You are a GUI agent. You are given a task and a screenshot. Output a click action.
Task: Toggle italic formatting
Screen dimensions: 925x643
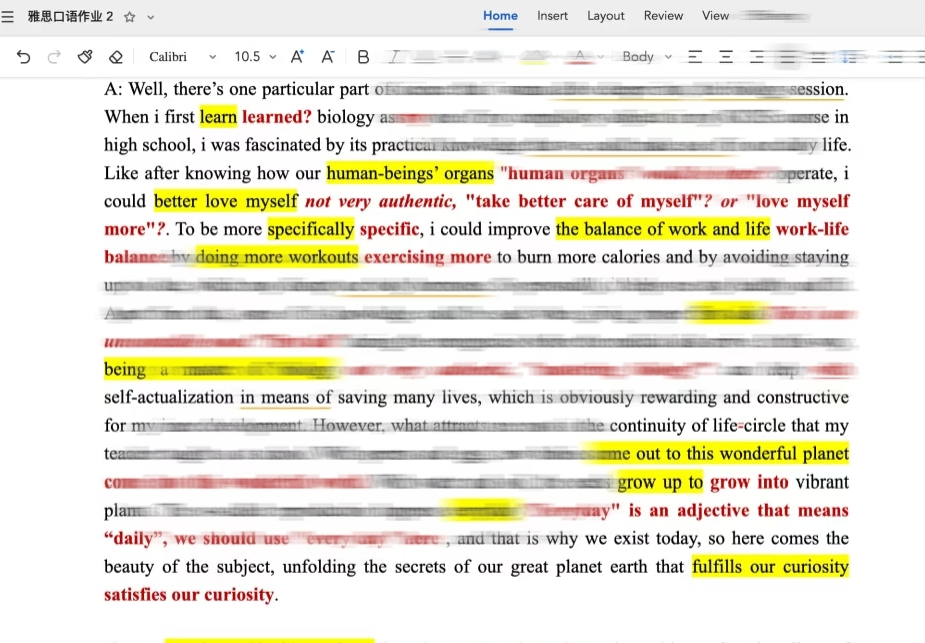[x=395, y=57]
